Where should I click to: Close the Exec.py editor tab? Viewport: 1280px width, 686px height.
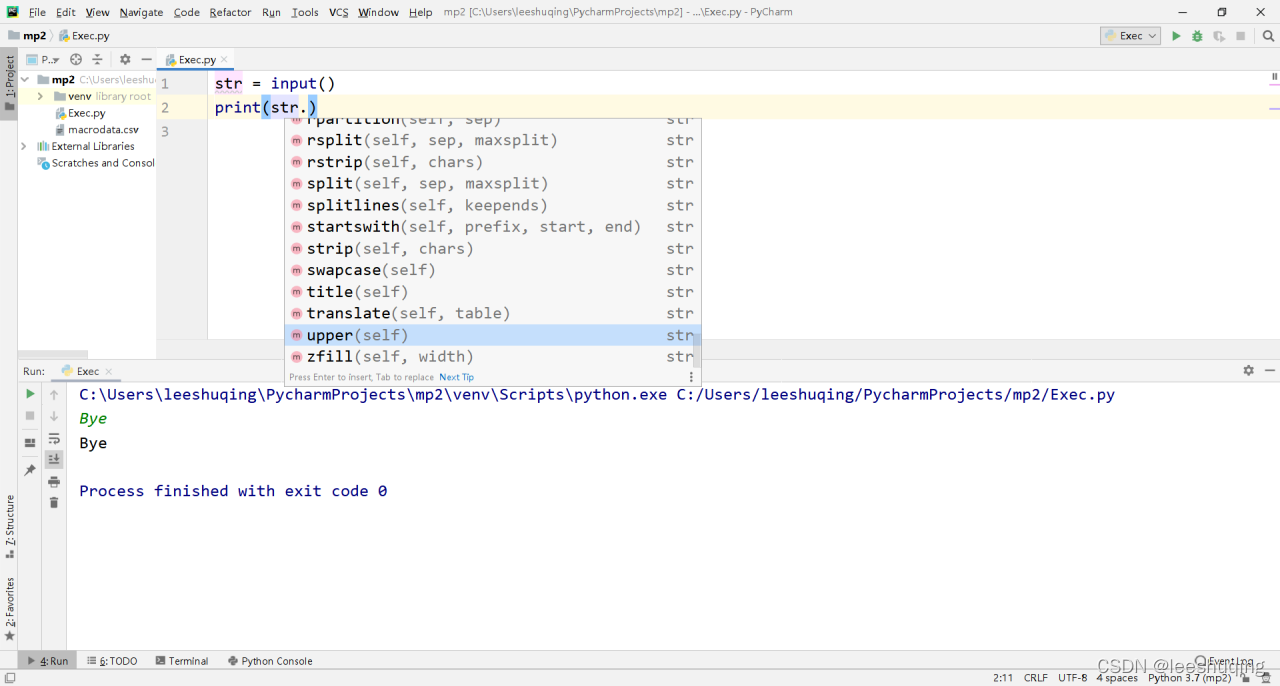(224, 60)
